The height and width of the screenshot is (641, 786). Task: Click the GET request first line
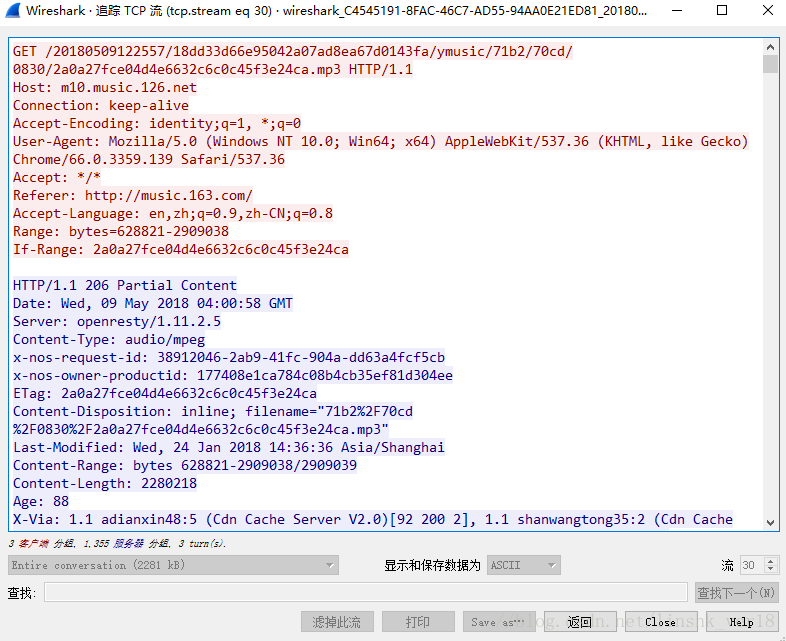tap(293, 51)
